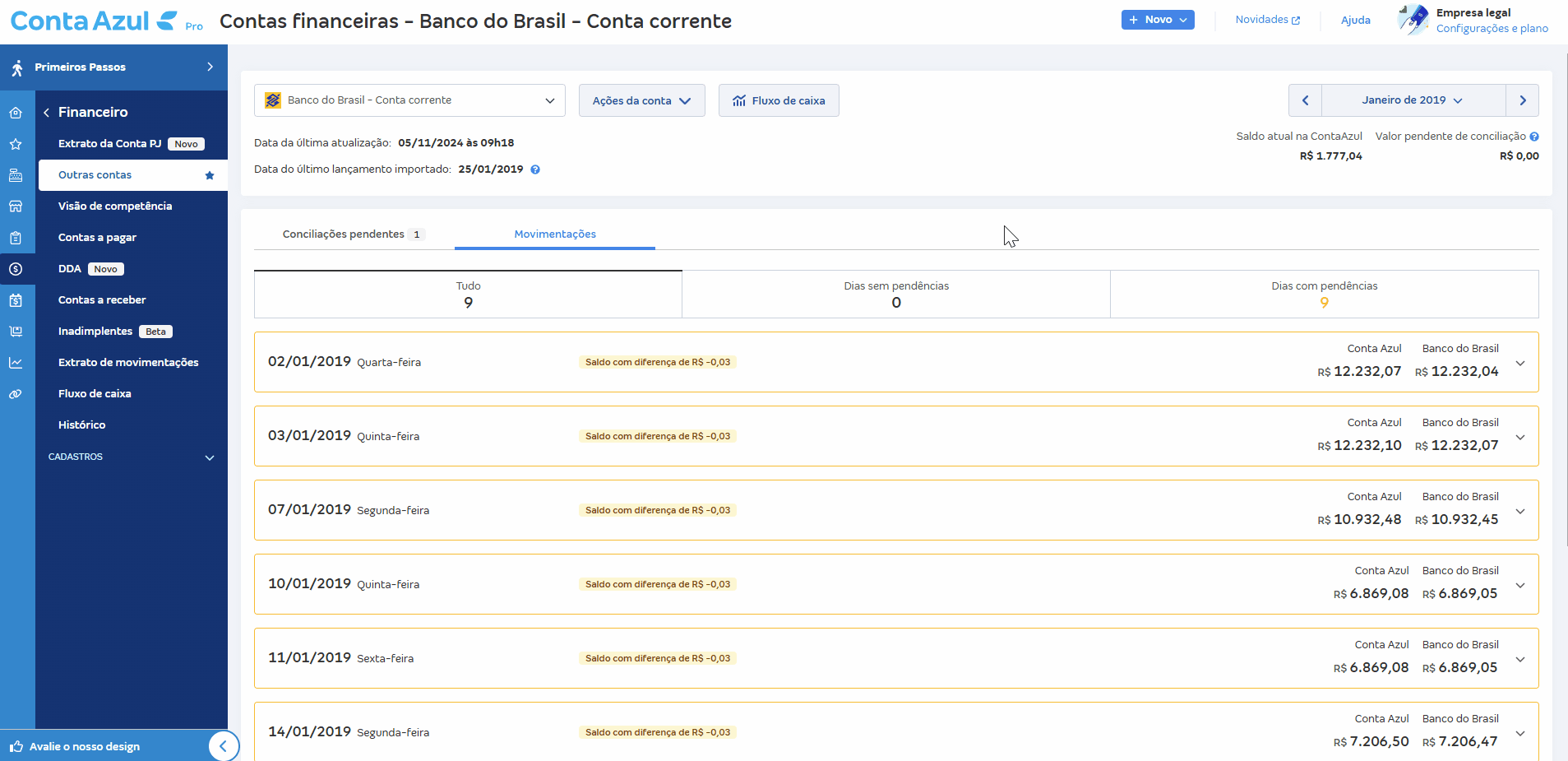Select the Movimentações tab
Image resolution: width=1568 pixels, height=761 pixels.
(554, 234)
